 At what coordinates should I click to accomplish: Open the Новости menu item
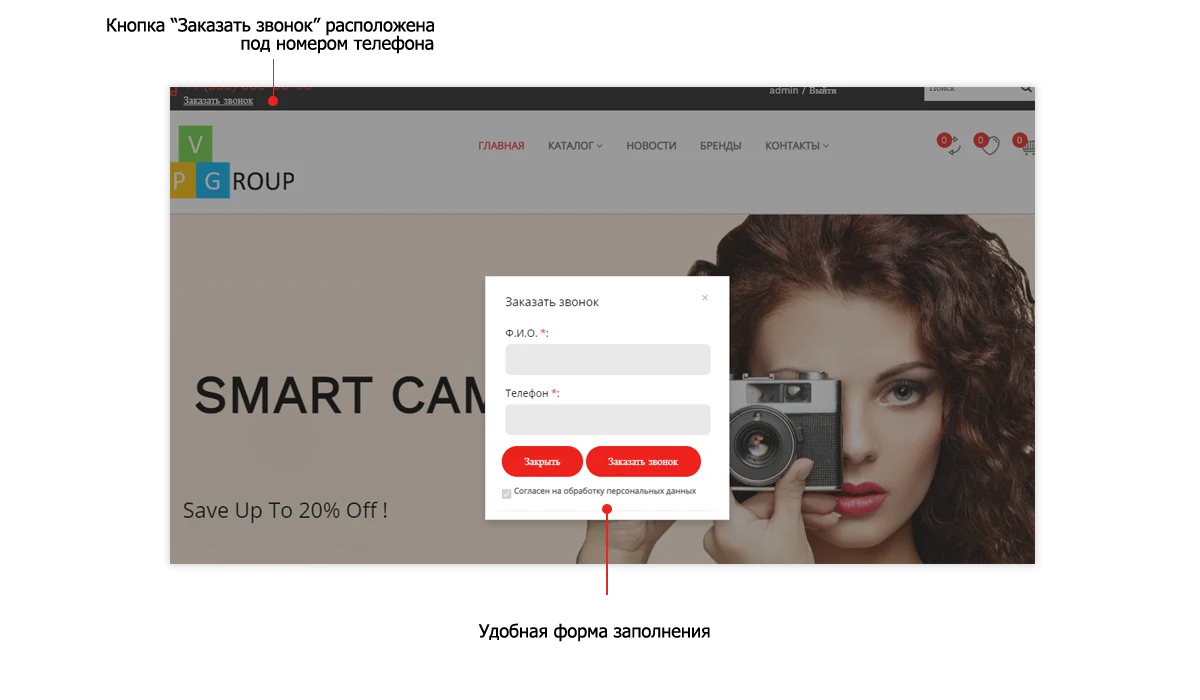(x=651, y=146)
